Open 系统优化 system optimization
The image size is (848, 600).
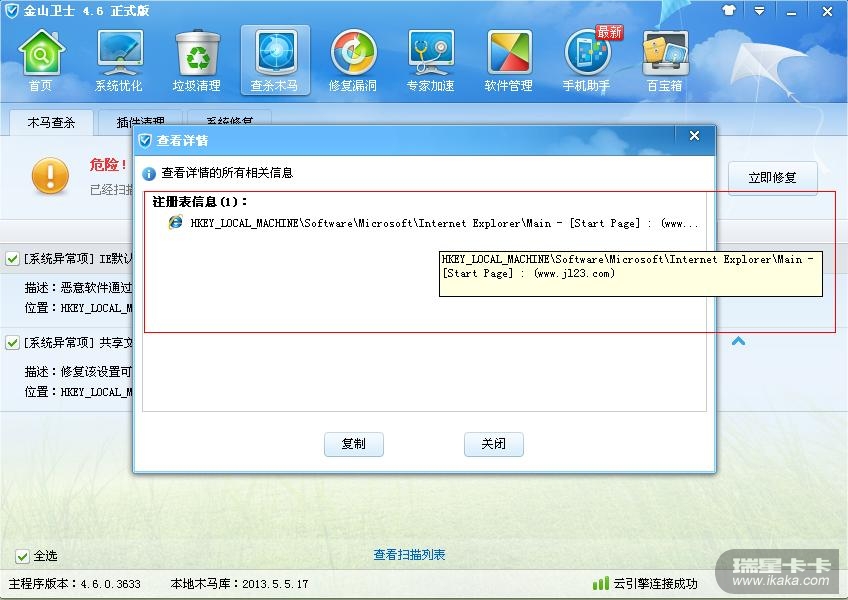119,61
